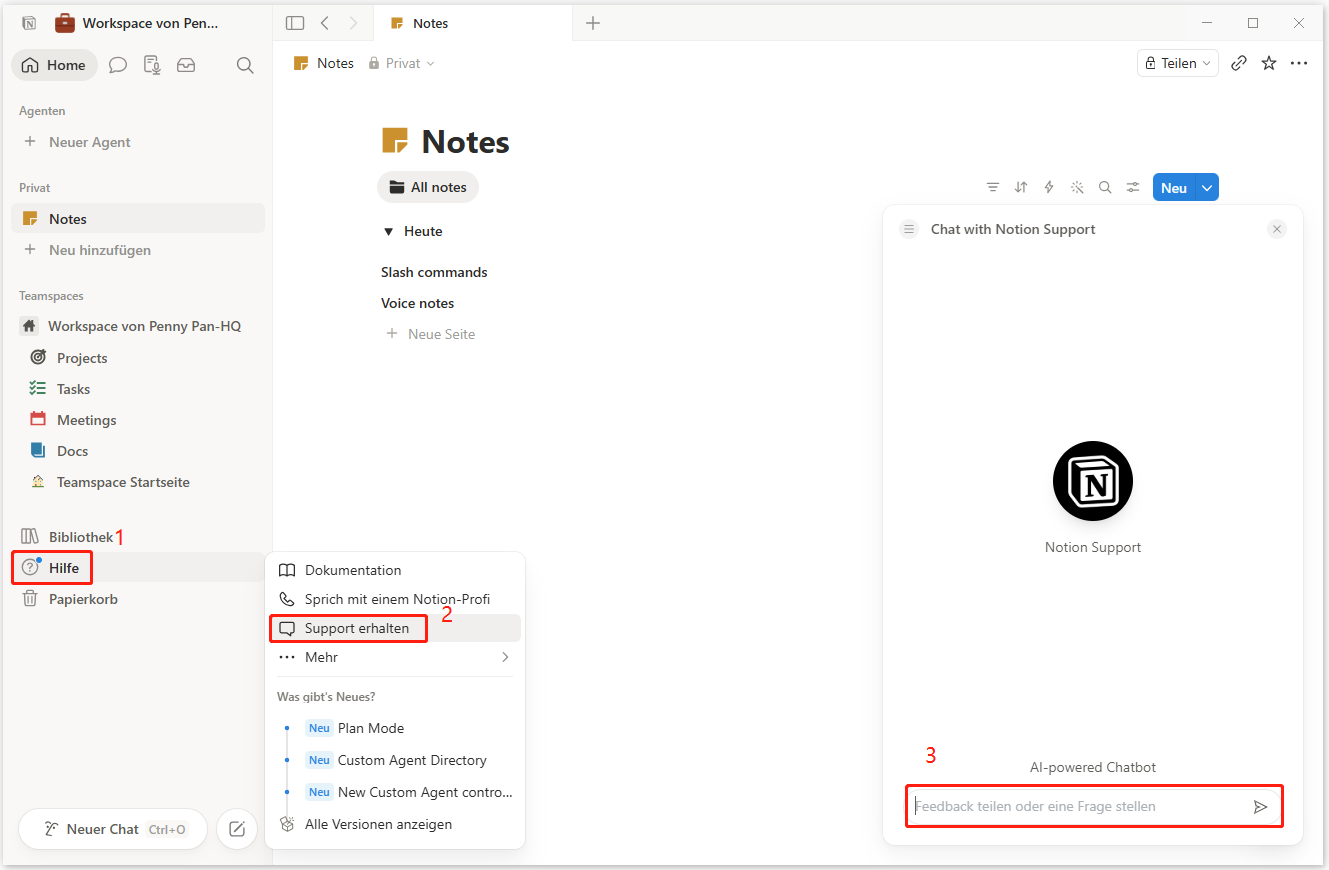Choose 'Support erhalten' in the help menu
This screenshot has height=870, width=1329.
pyautogui.click(x=395, y=628)
